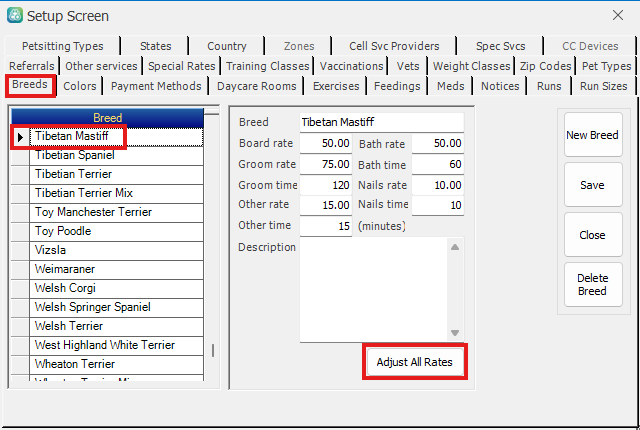
Task: Select Toy Manchester Terrier breed
Action: coord(116,212)
